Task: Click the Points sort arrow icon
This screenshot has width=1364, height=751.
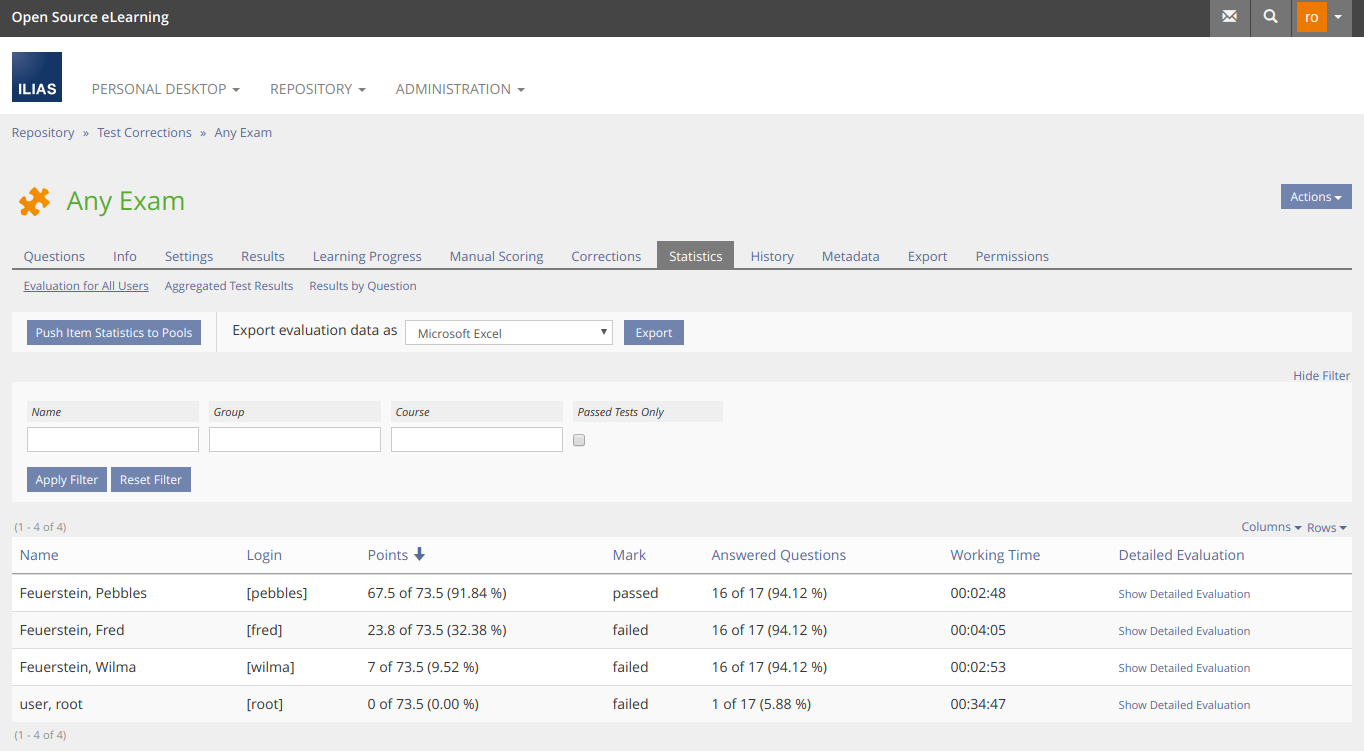Action: pos(419,554)
